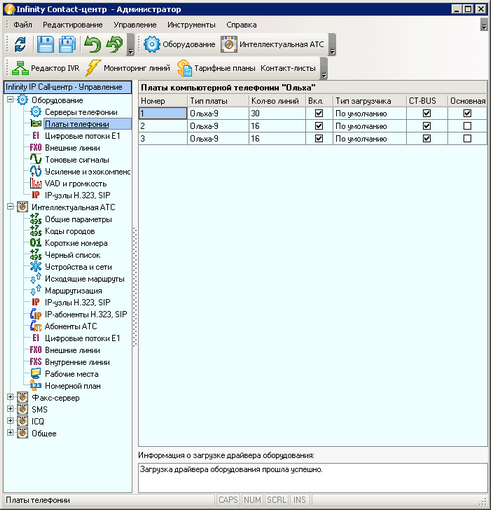Sort by Кол-во линий column header
This screenshot has width=491, height=510.
[x=277, y=101]
